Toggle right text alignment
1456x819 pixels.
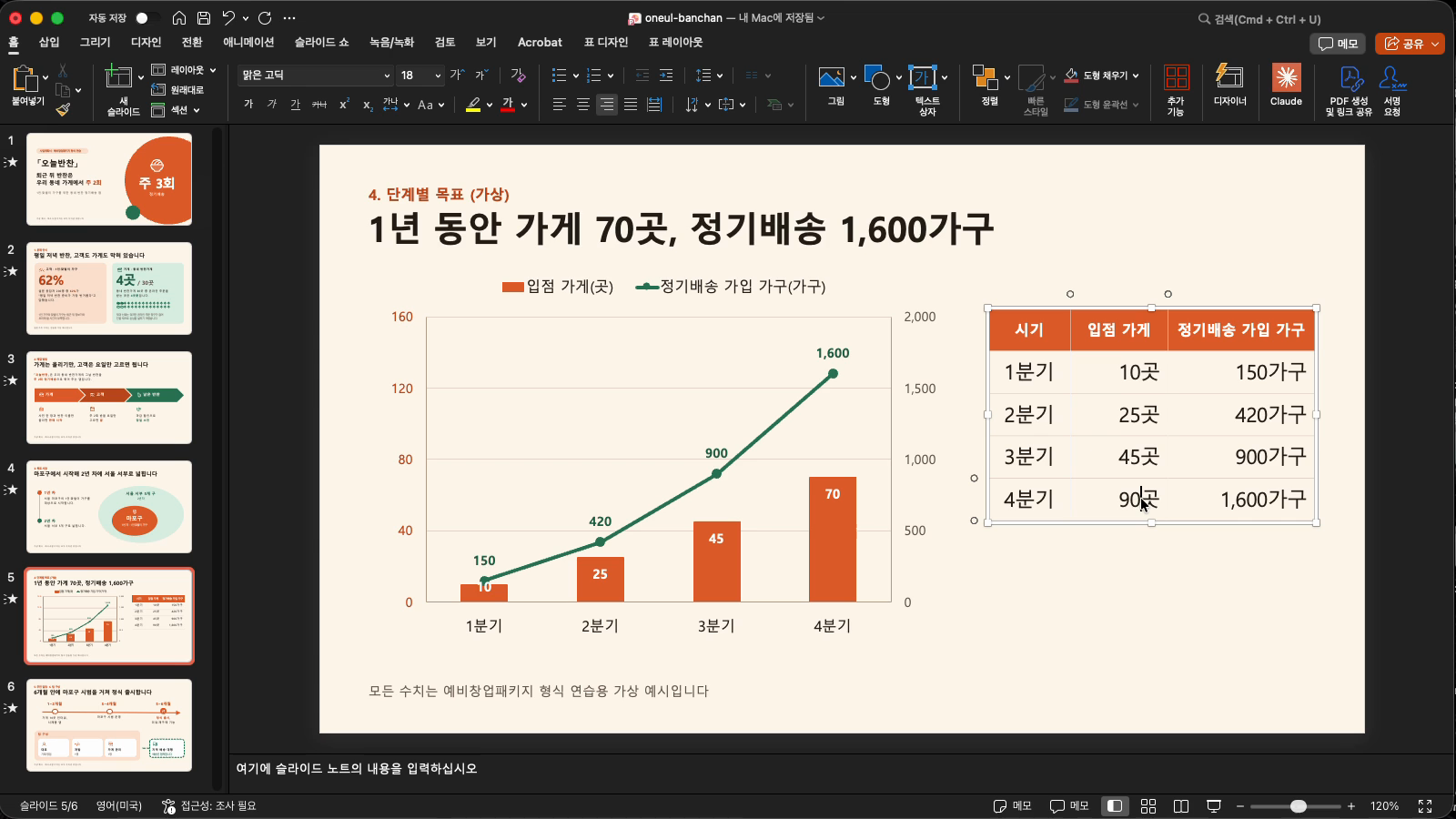coord(607,105)
